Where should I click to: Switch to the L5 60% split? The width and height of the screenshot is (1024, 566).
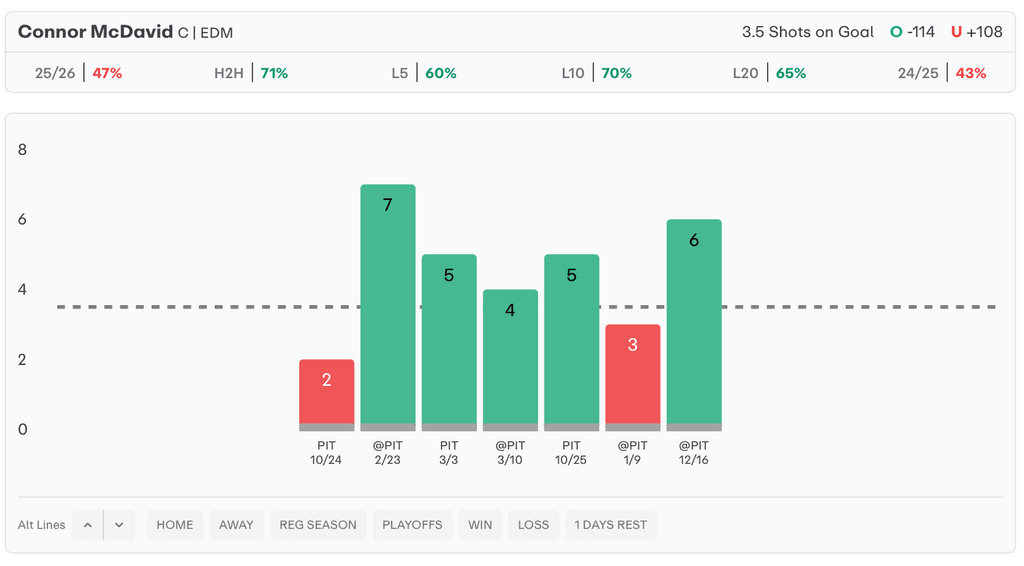click(424, 73)
